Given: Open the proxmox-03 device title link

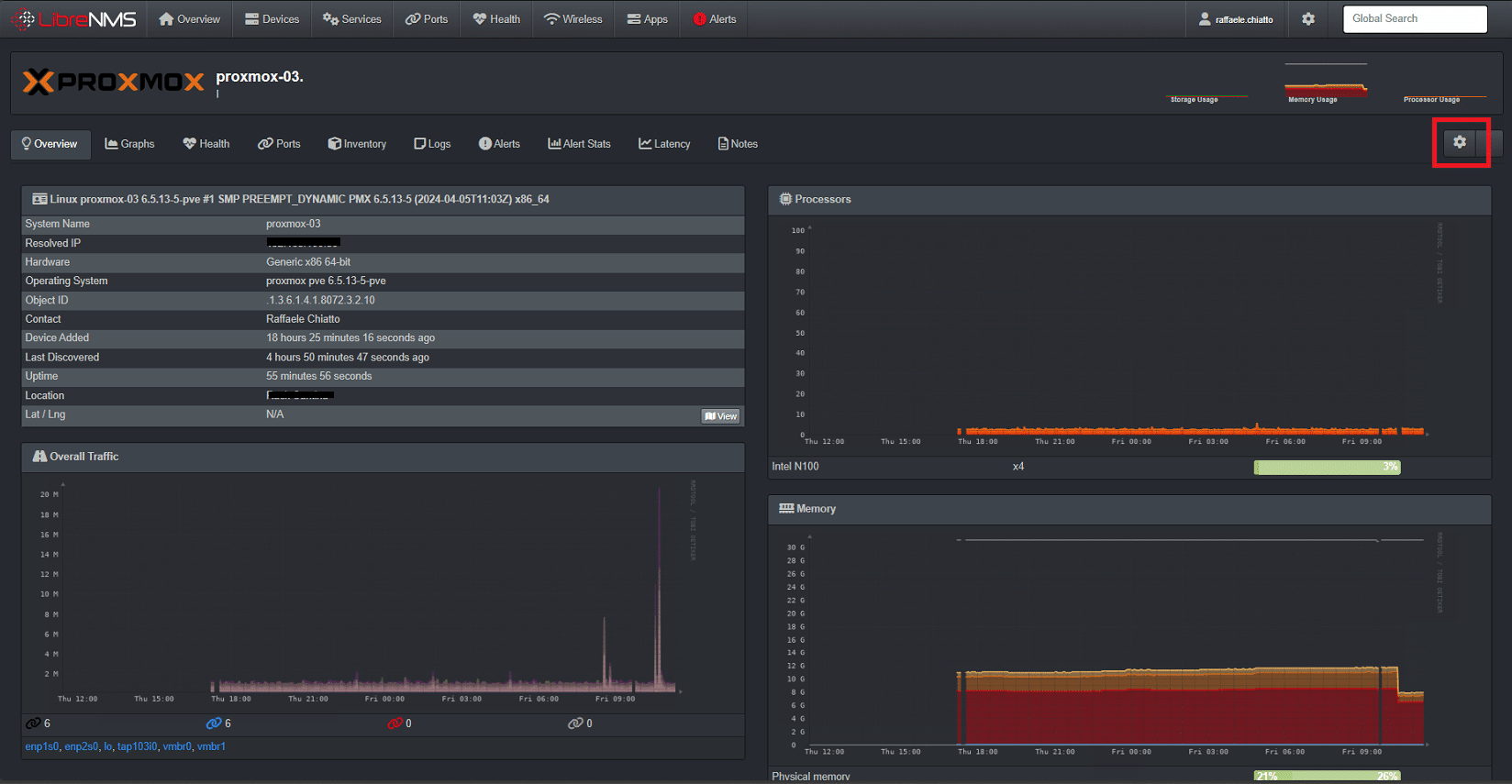Looking at the screenshot, I should coord(260,77).
